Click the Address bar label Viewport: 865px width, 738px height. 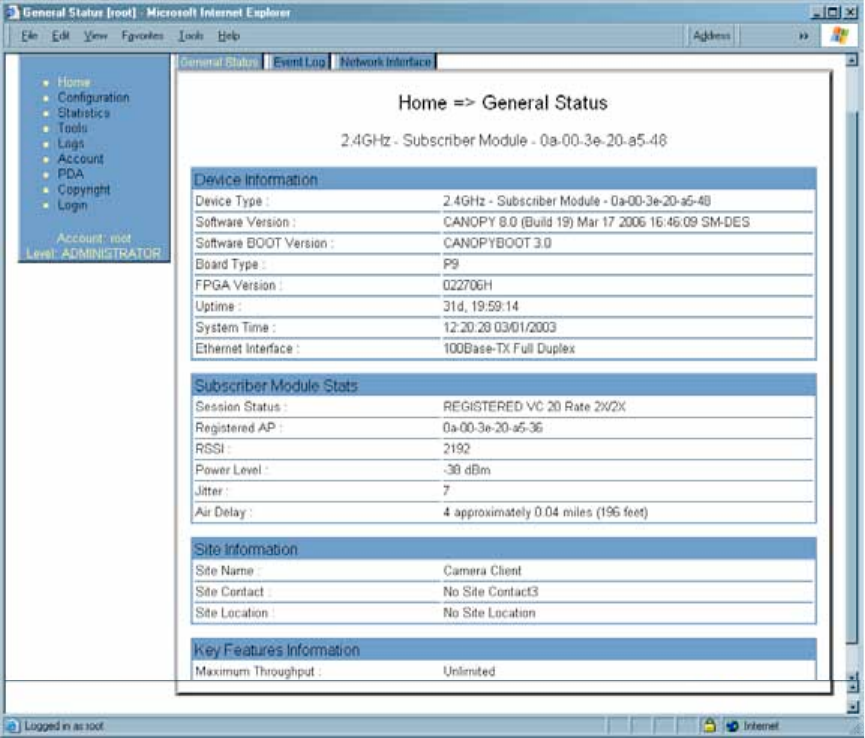click(x=711, y=36)
